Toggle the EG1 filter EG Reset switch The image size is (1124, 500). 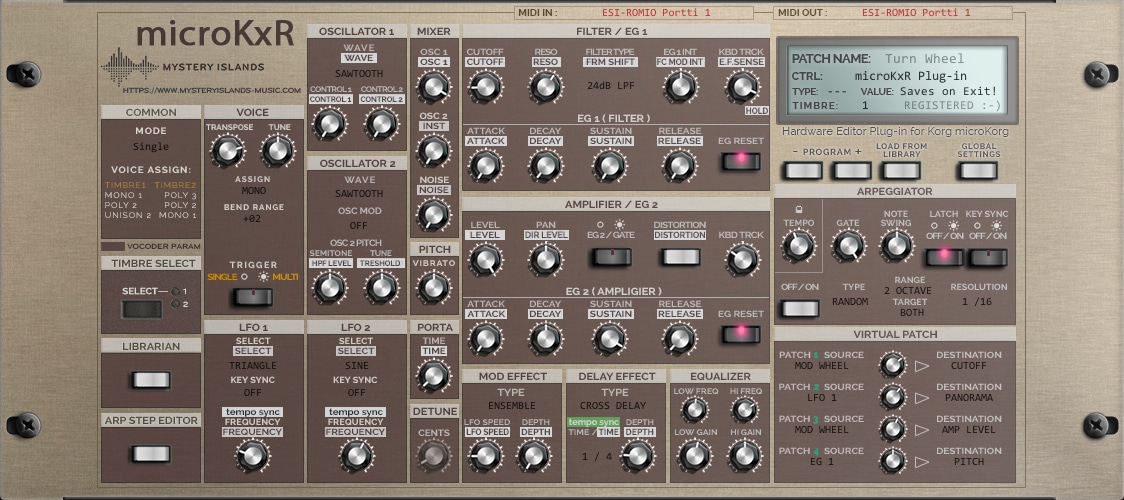pos(740,161)
